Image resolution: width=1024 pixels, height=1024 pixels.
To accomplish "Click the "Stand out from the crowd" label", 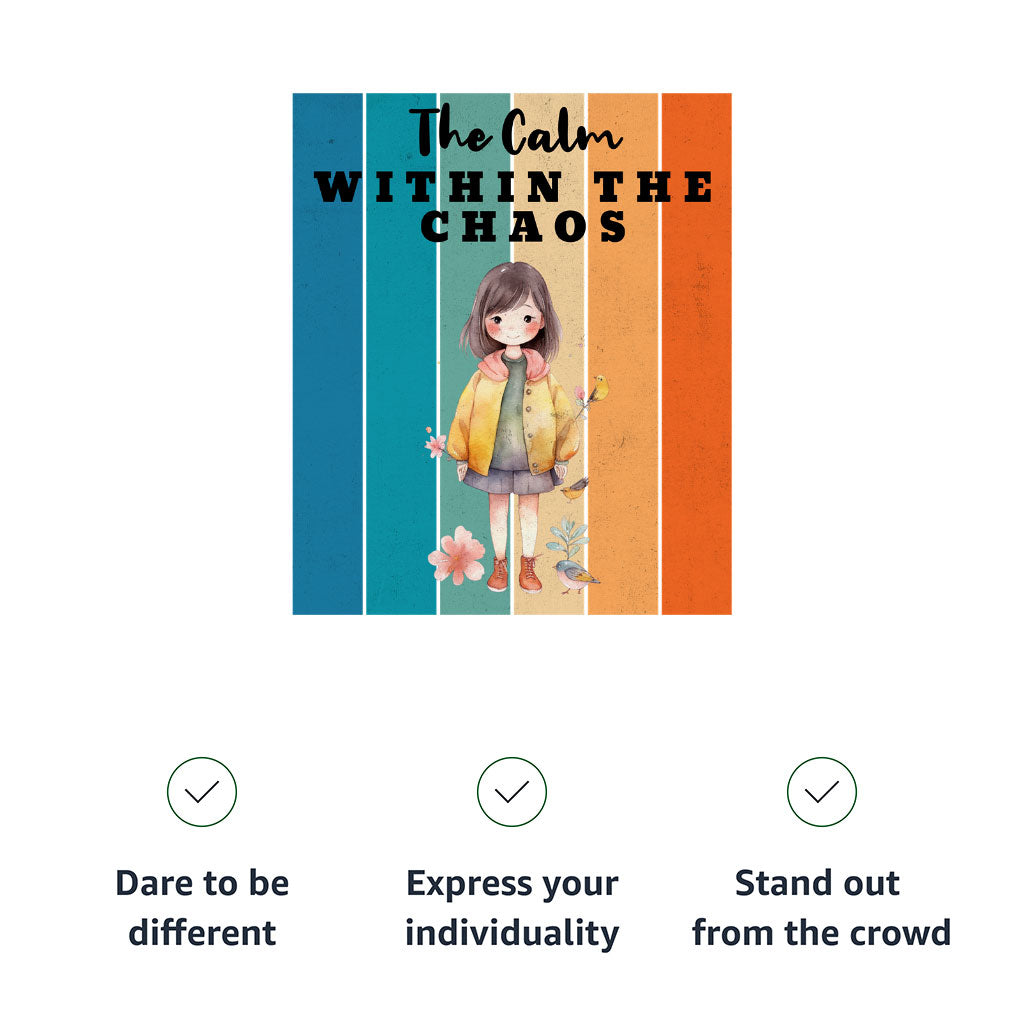I will [x=821, y=908].
